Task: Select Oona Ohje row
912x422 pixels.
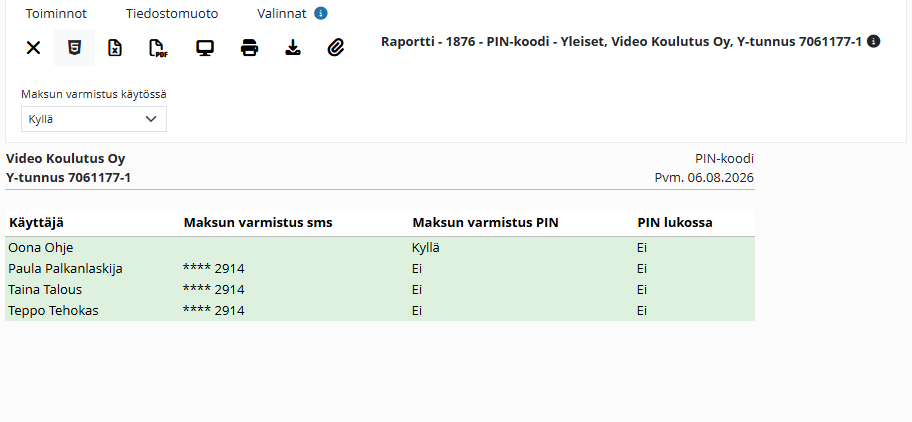Action: [x=380, y=248]
